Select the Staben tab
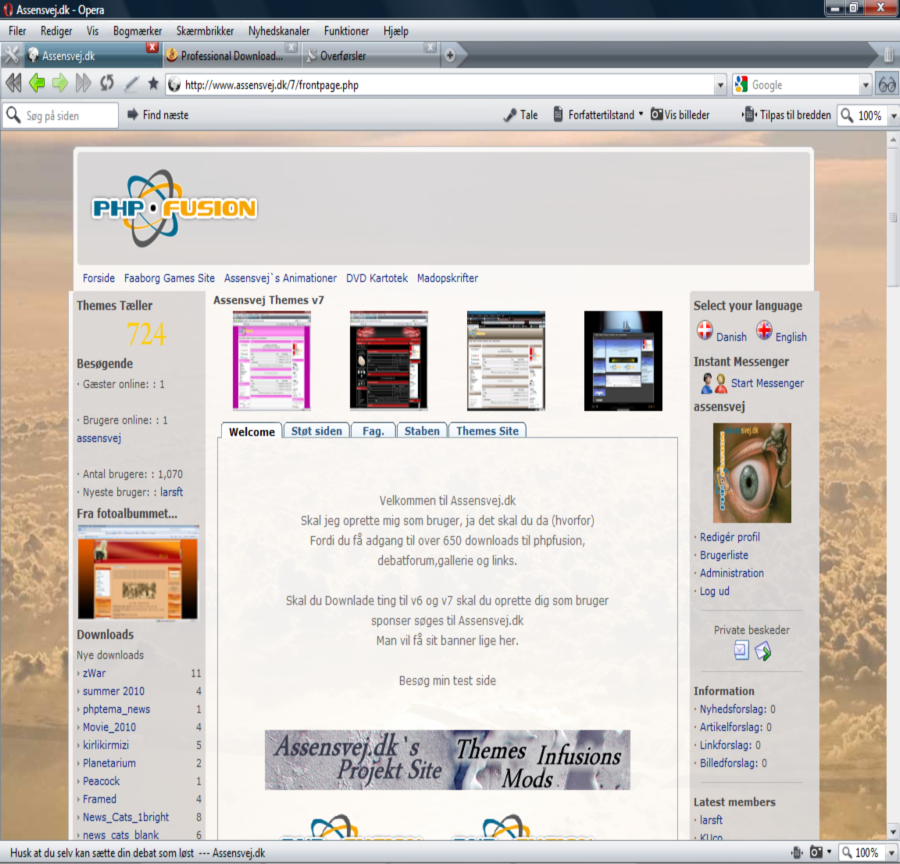This screenshot has width=900, height=864. pyautogui.click(x=422, y=431)
